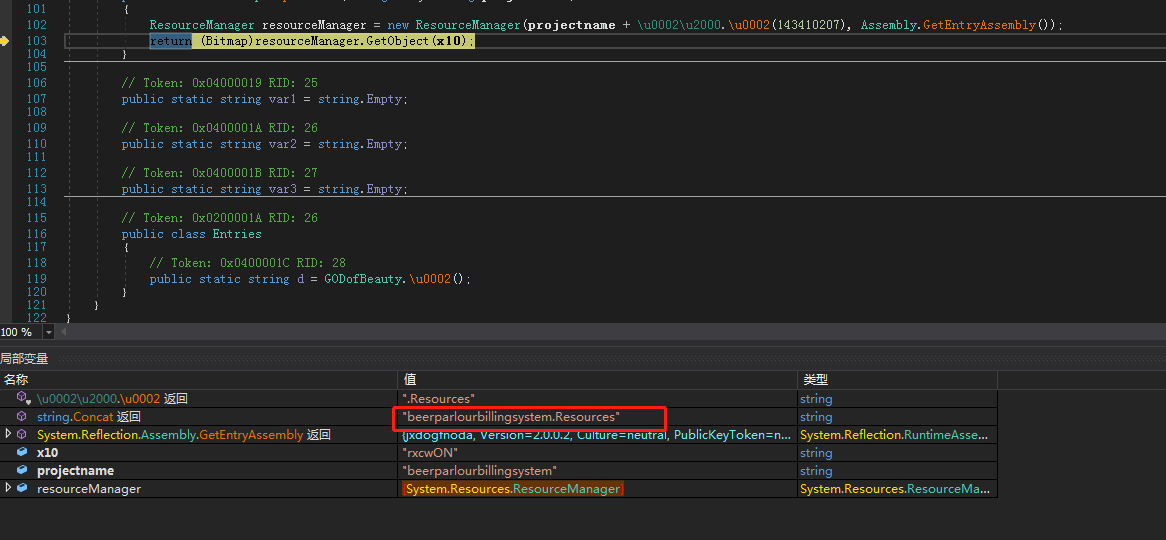Screen dimensions: 1166x540
Task: Click the Entries class name on line 116
Action: tap(237, 234)
